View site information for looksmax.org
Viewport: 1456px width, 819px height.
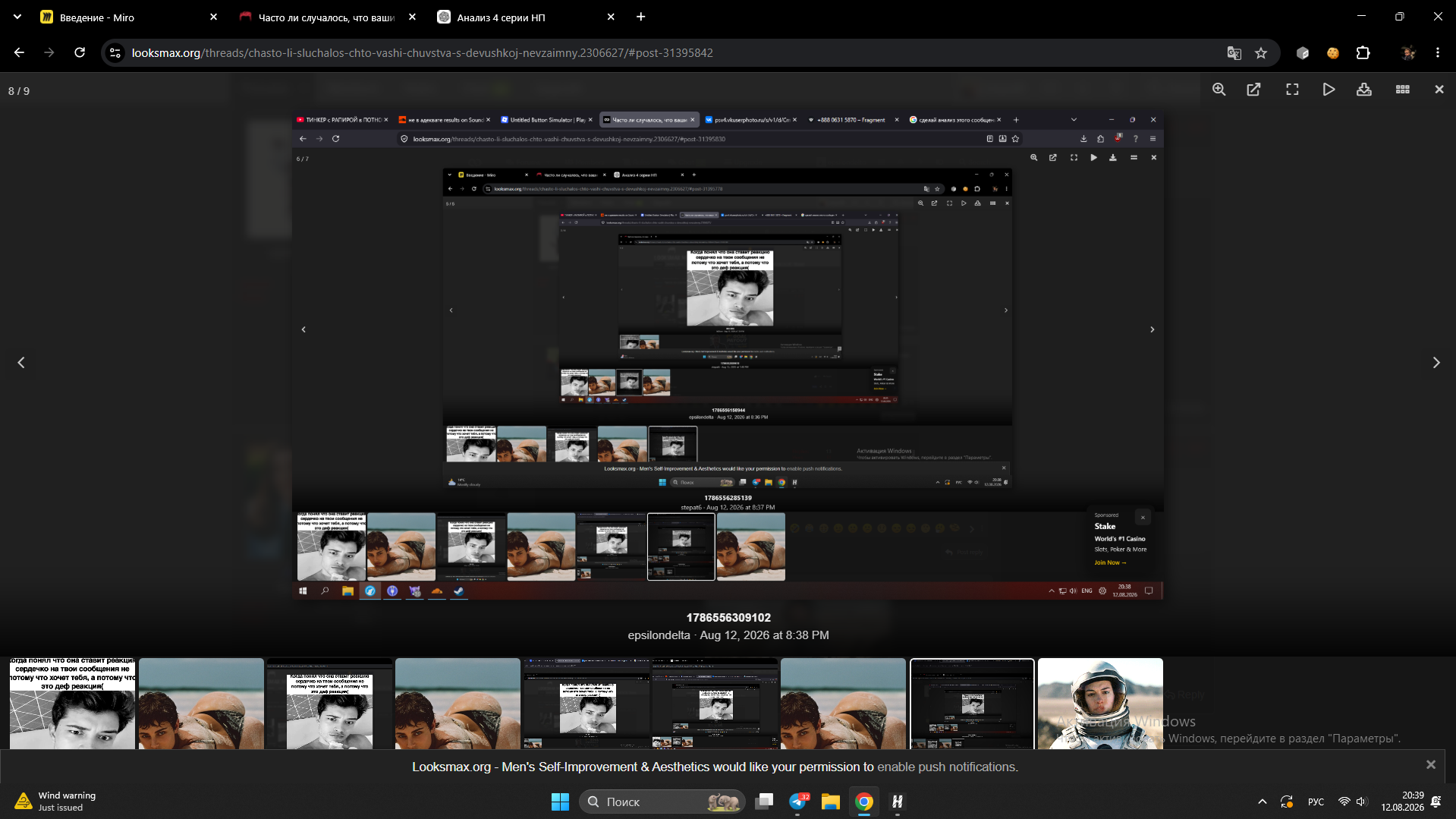point(115,52)
